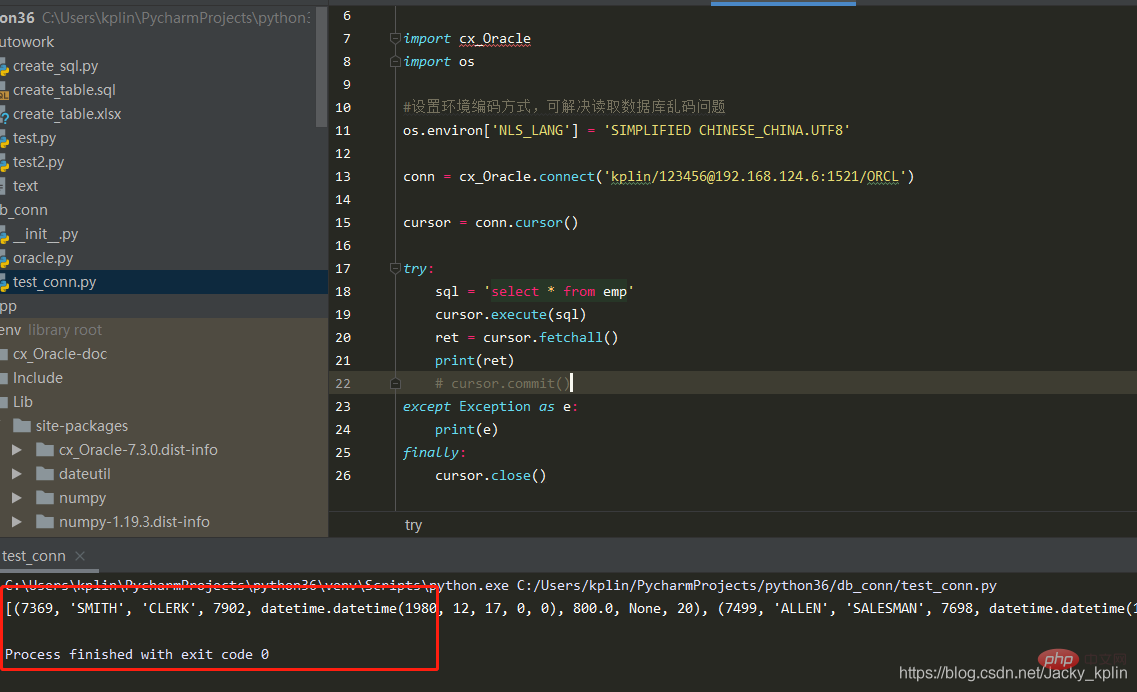Viewport: 1137px width, 692px height.
Task: Collapse the import block fold marker
Action: 396,39
